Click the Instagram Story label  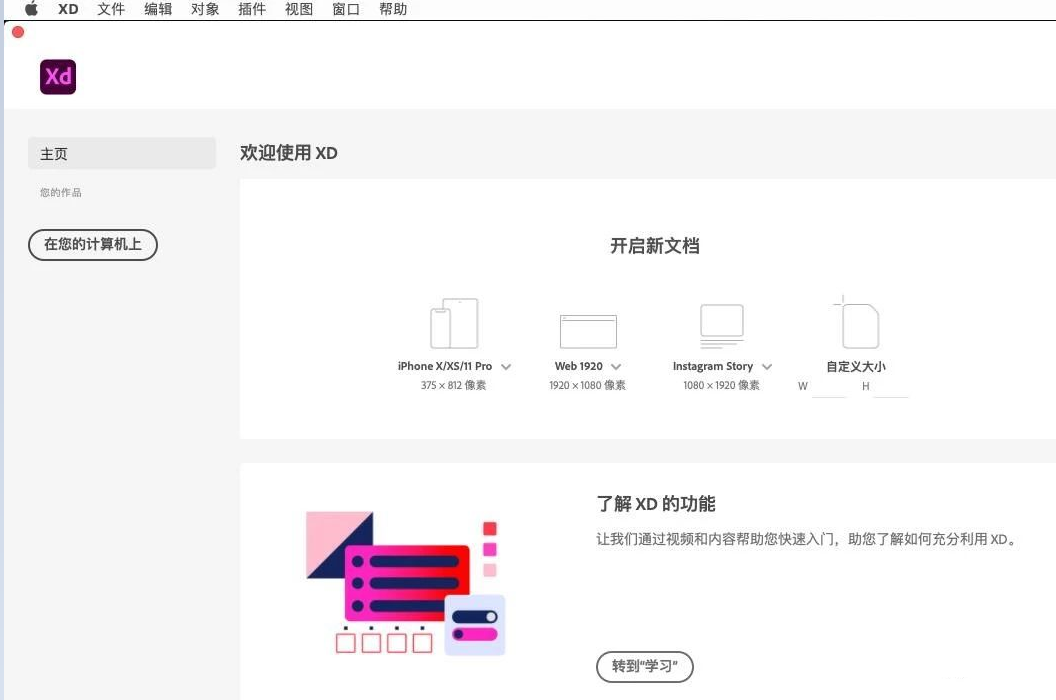[713, 367]
